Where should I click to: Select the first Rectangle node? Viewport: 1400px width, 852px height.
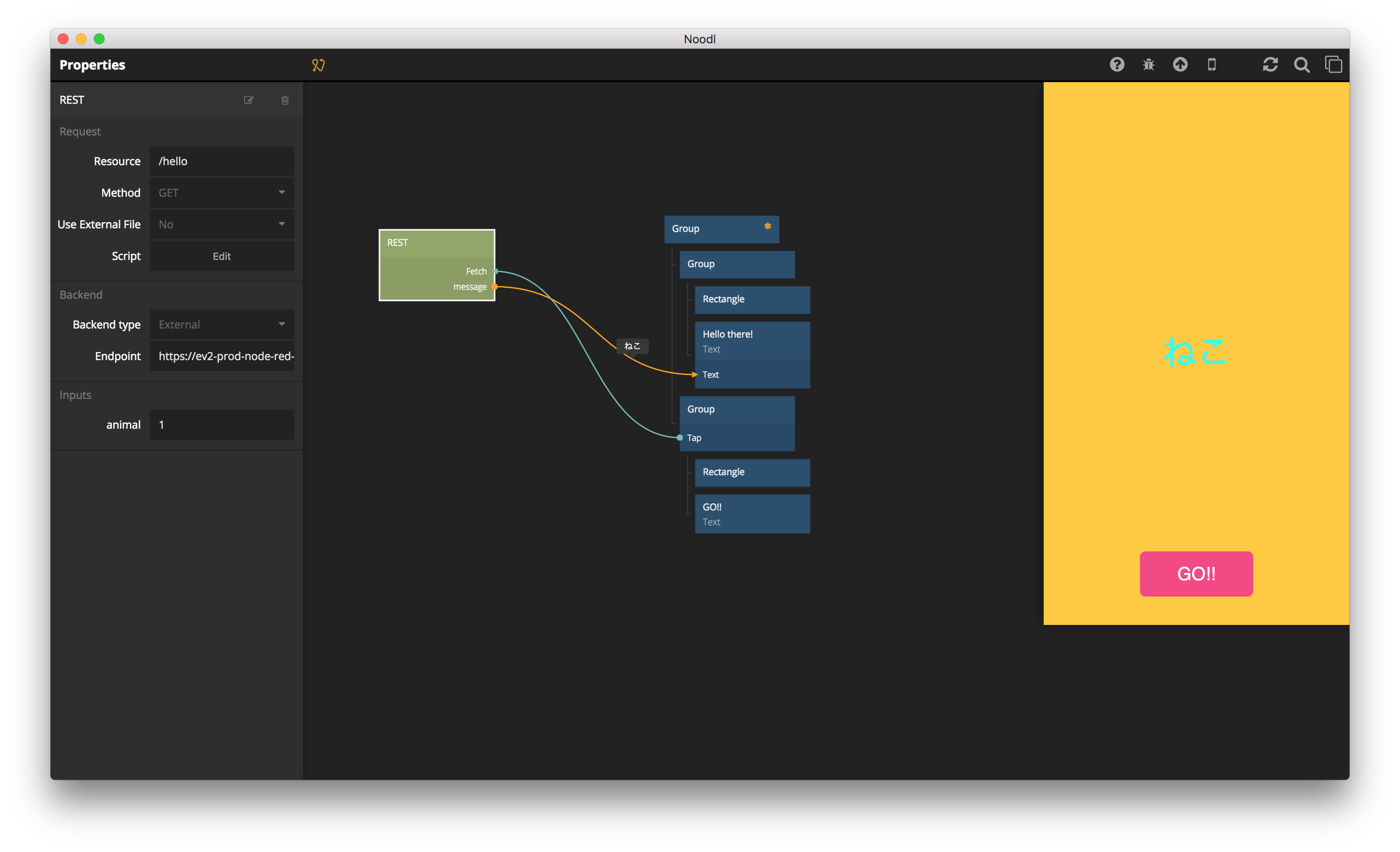pyautogui.click(x=752, y=300)
